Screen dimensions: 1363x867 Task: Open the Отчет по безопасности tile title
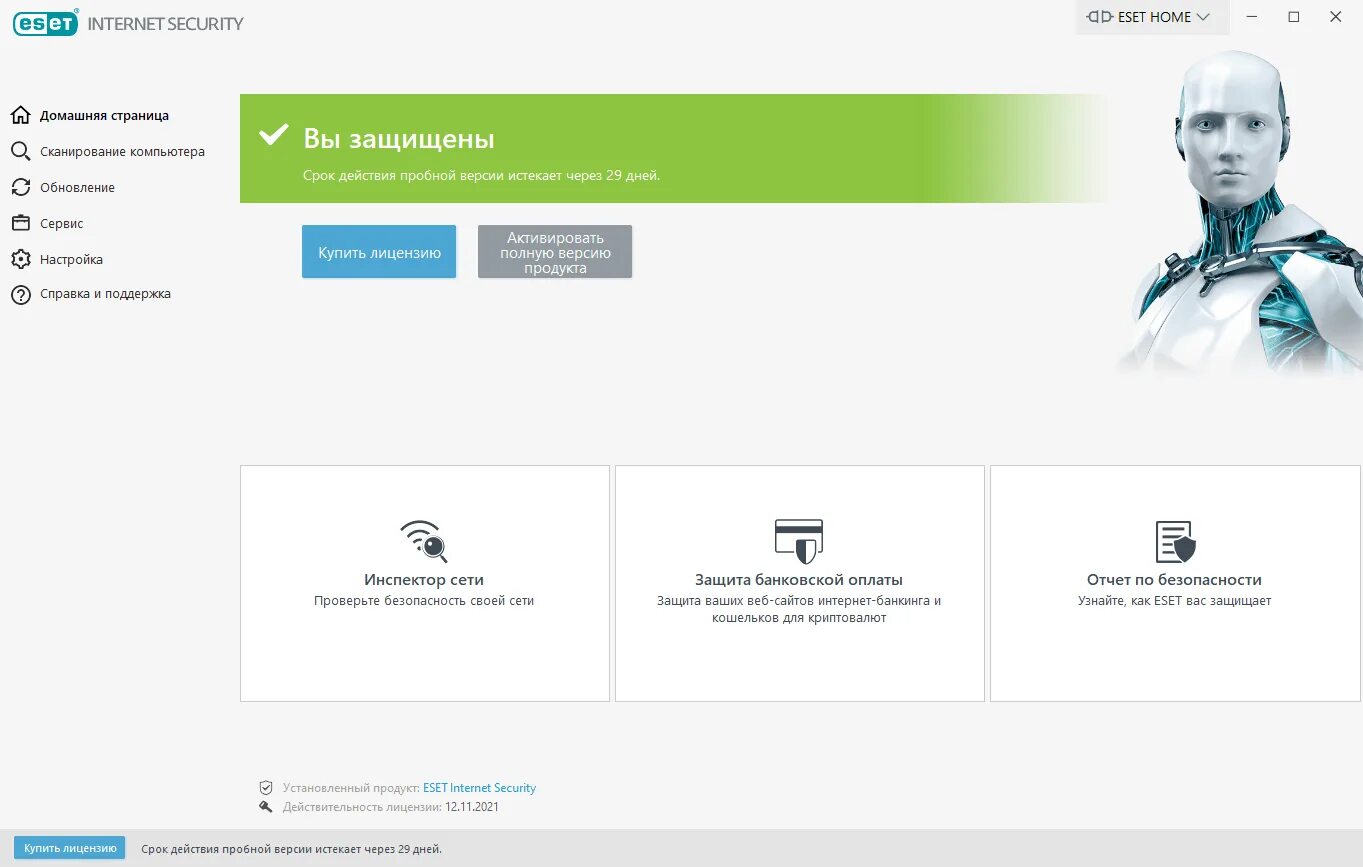pyautogui.click(x=1174, y=580)
